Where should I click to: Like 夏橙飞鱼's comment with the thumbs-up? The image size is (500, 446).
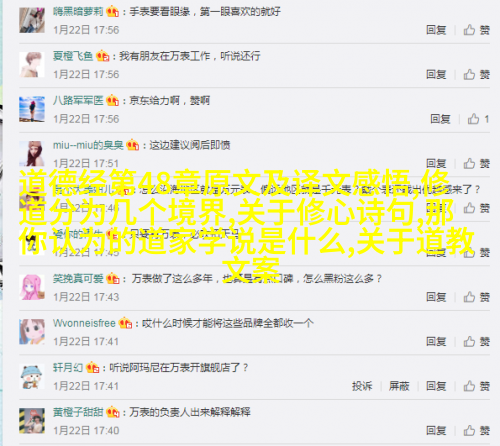pyautogui.click(x=477, y=74)
